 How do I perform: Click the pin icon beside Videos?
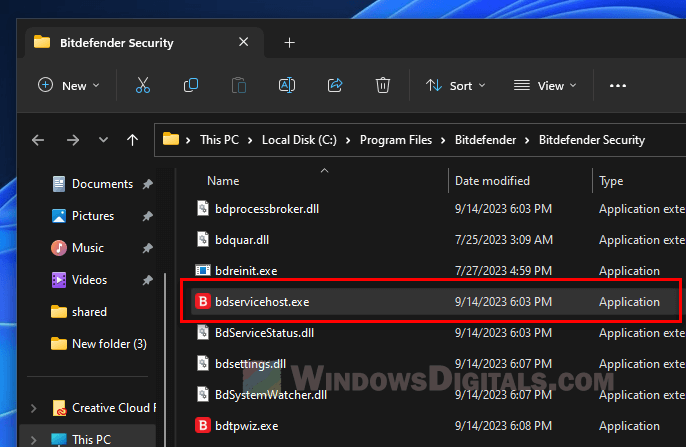tap(147, 280)
